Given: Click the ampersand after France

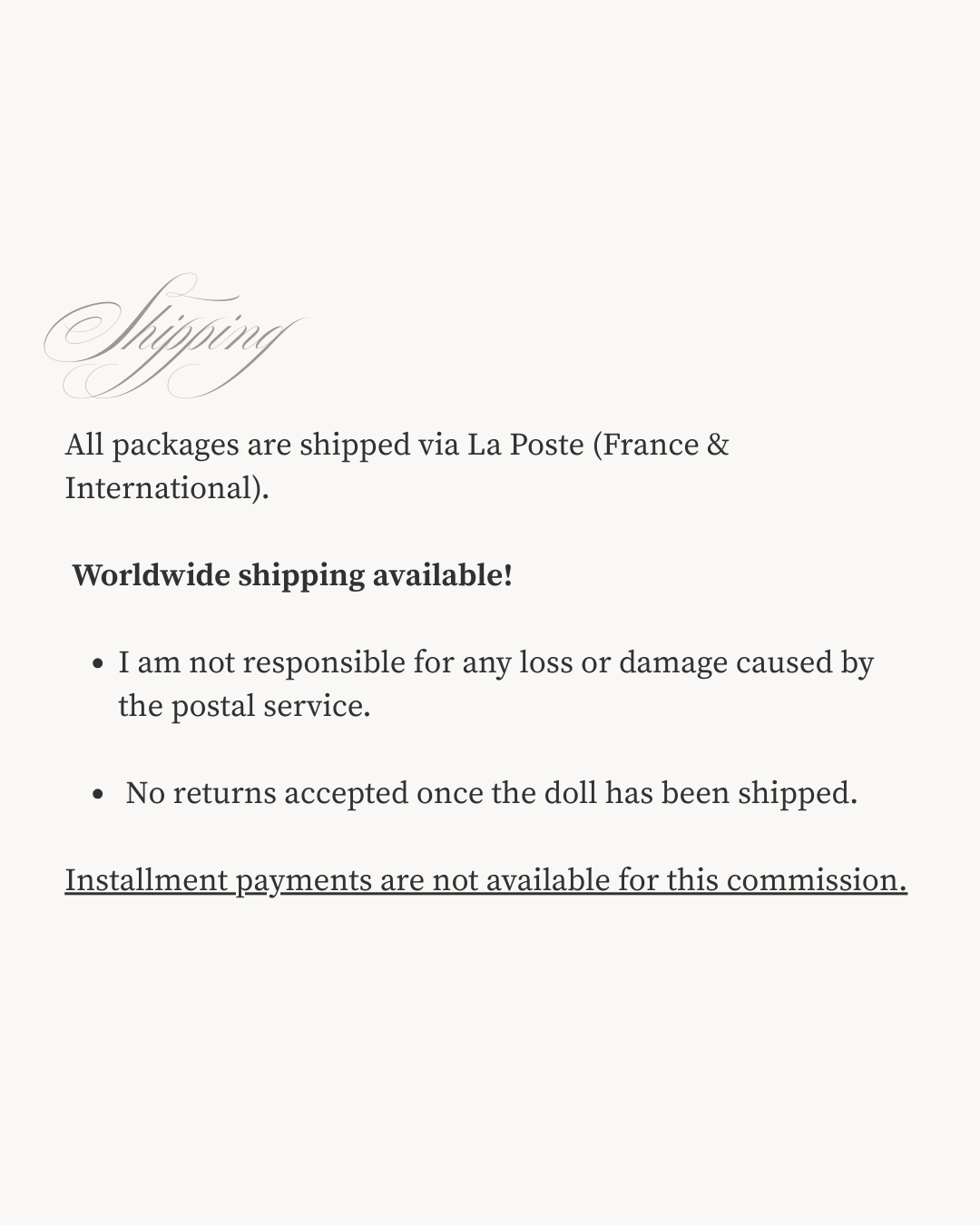Looking at the screenshot, I should [718, 445].
